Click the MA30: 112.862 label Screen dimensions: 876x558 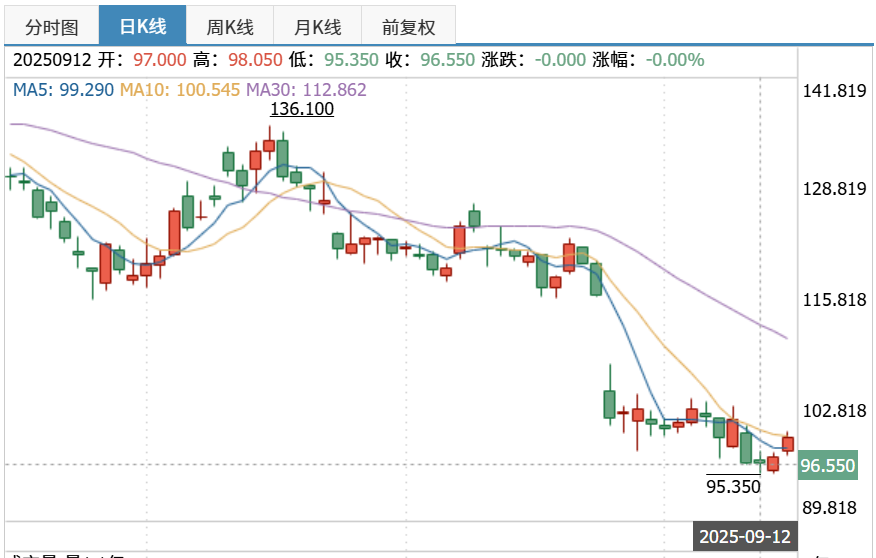click(306, 90)
